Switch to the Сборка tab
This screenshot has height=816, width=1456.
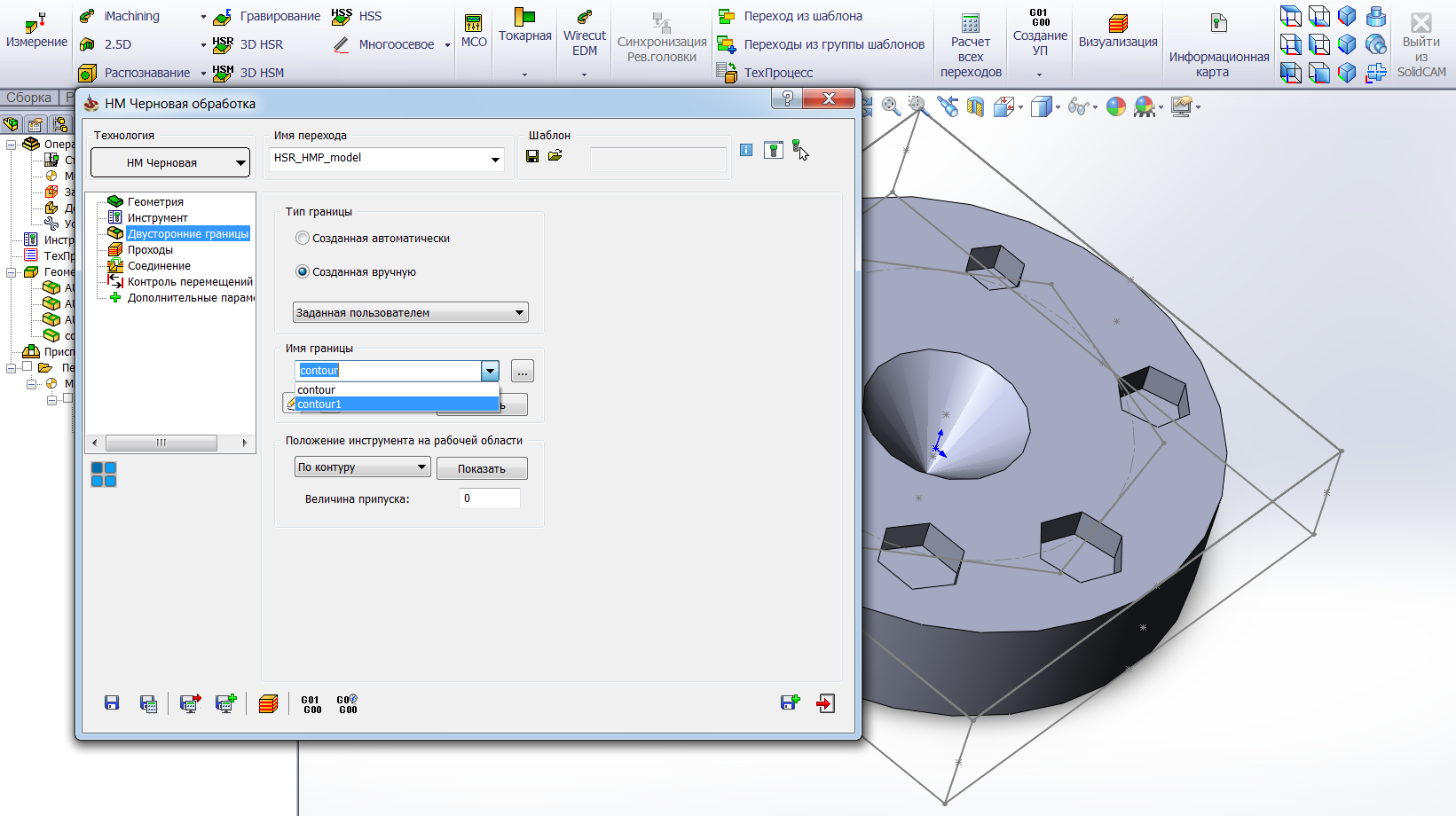[x=29, y=98]
